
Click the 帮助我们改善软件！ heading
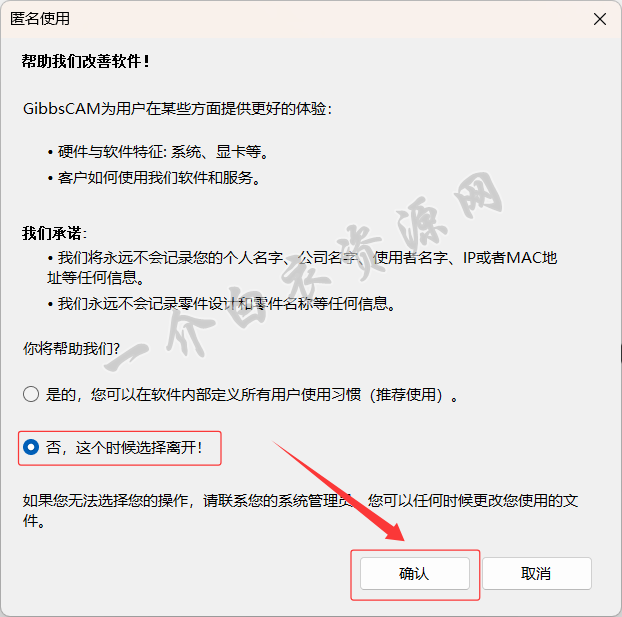[x=86, y=62]
